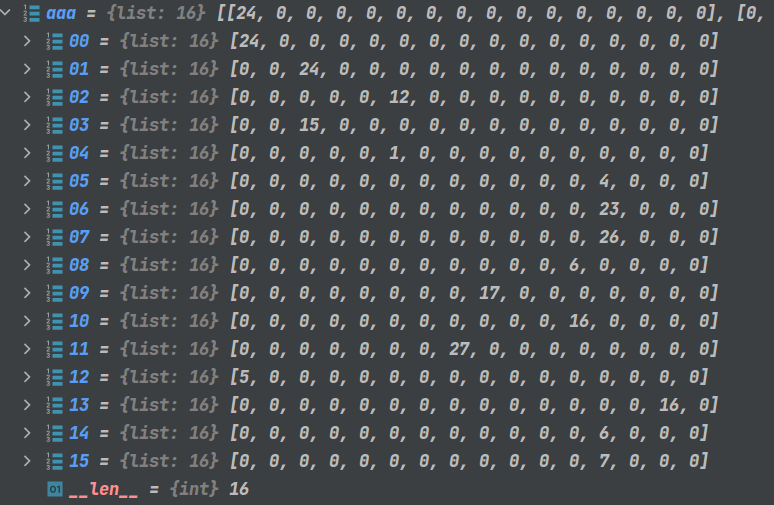Click the list icon of item 12
Viewport: 774px width, 505px height.
tap(54, 377)
